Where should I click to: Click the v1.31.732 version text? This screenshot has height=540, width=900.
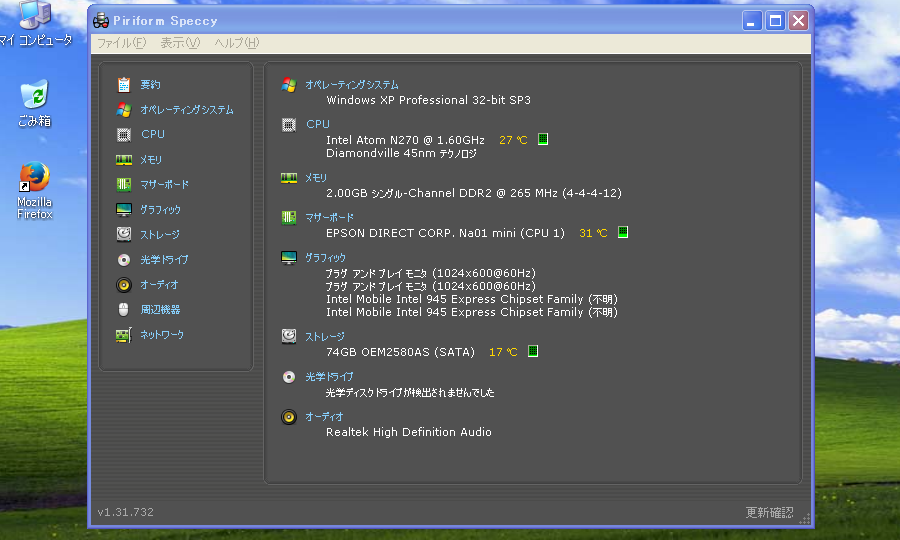click(x=126, y=512)
